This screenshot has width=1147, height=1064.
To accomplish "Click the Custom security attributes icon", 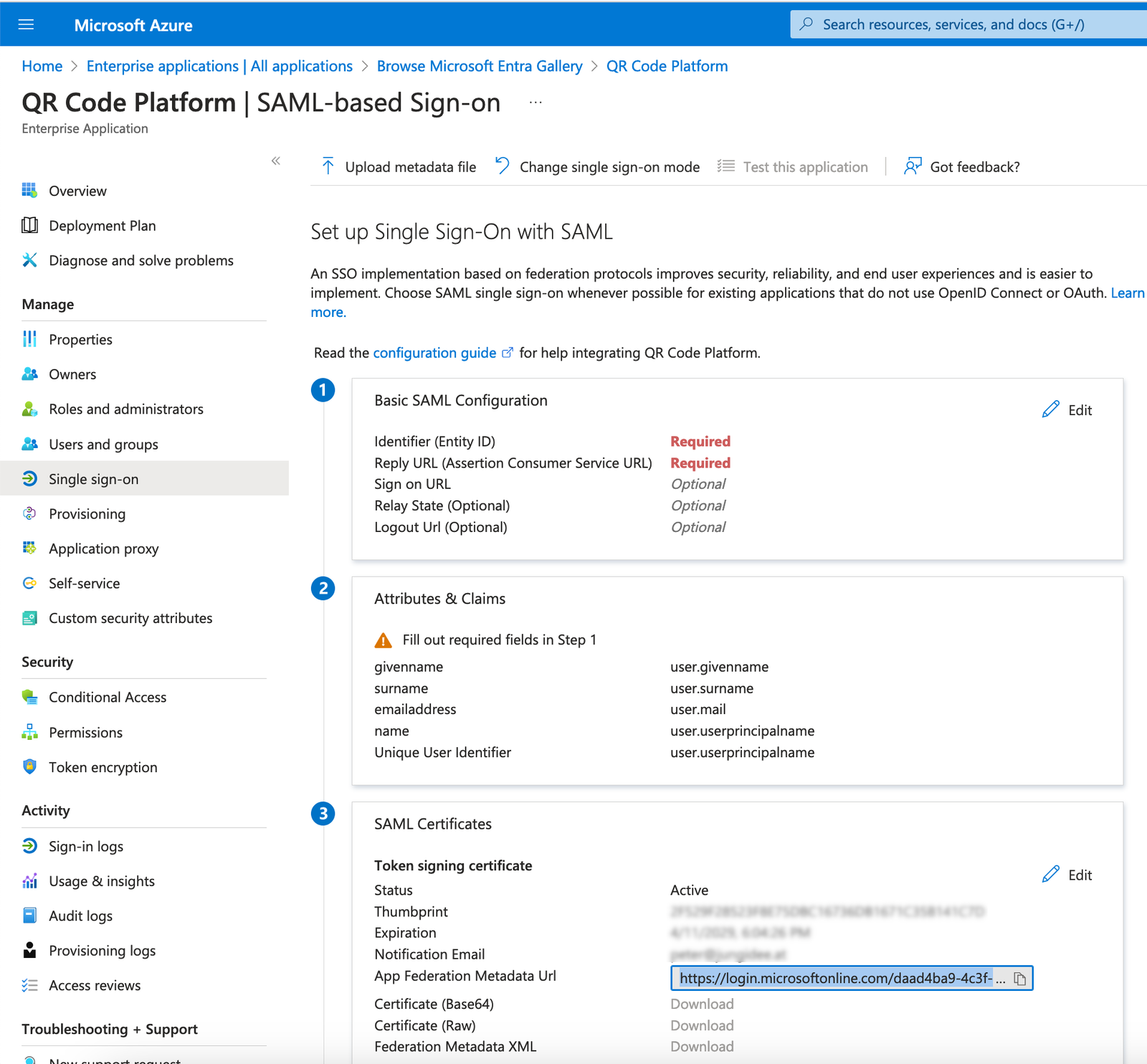I will [29, 617].
